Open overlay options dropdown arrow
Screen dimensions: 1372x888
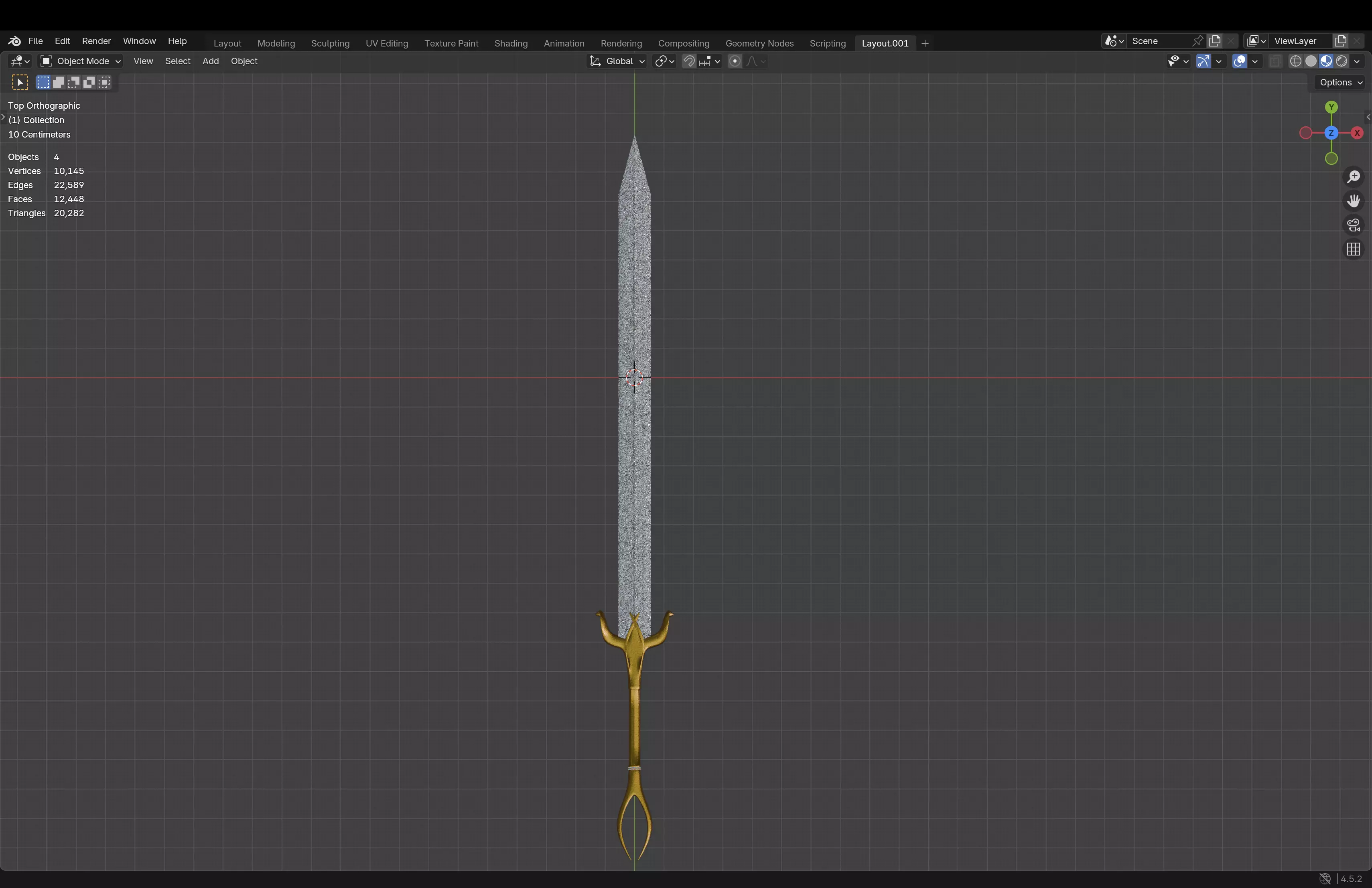click(x=1254, y=61)
